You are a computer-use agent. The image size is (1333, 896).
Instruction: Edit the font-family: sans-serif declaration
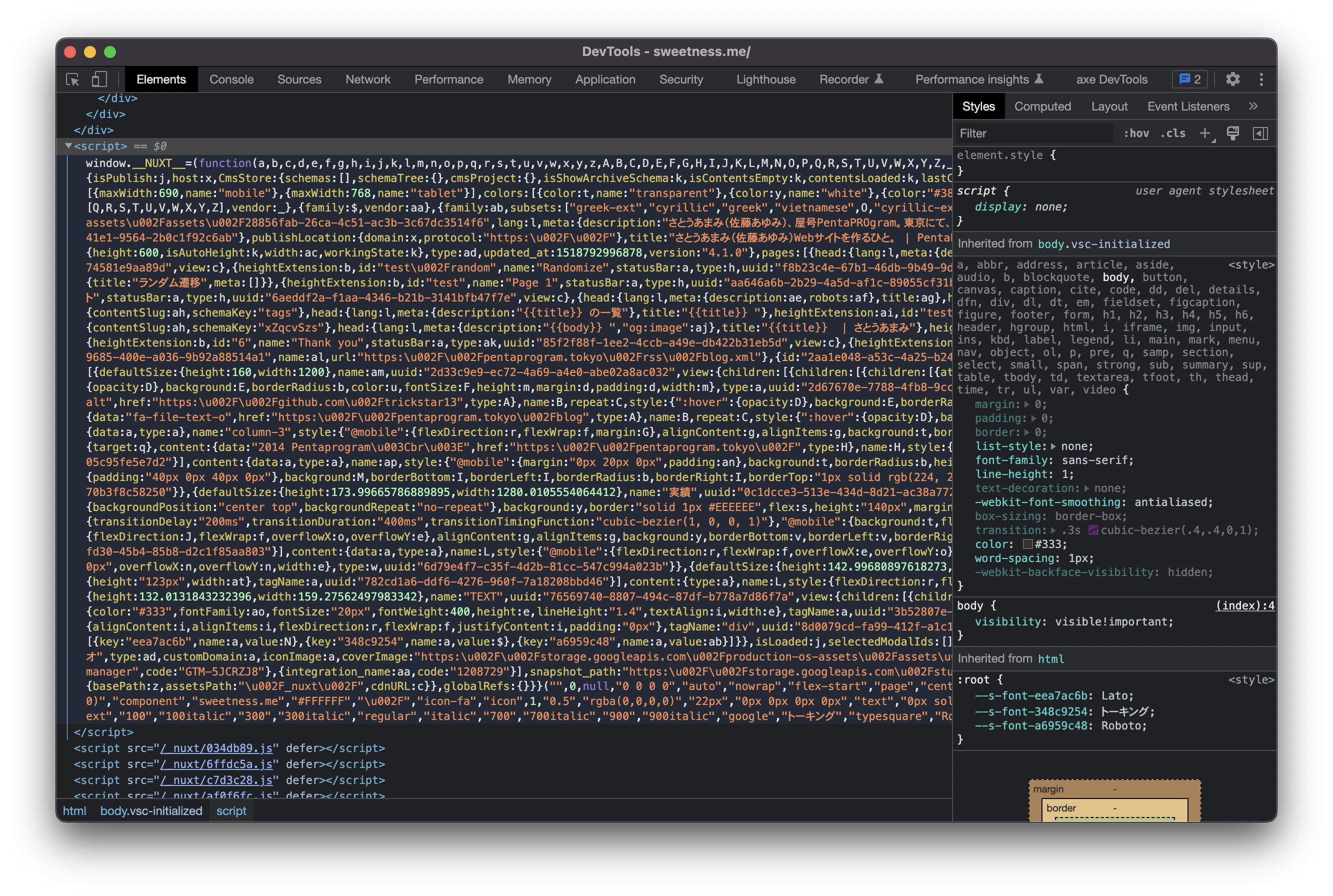coord(1054,460)
